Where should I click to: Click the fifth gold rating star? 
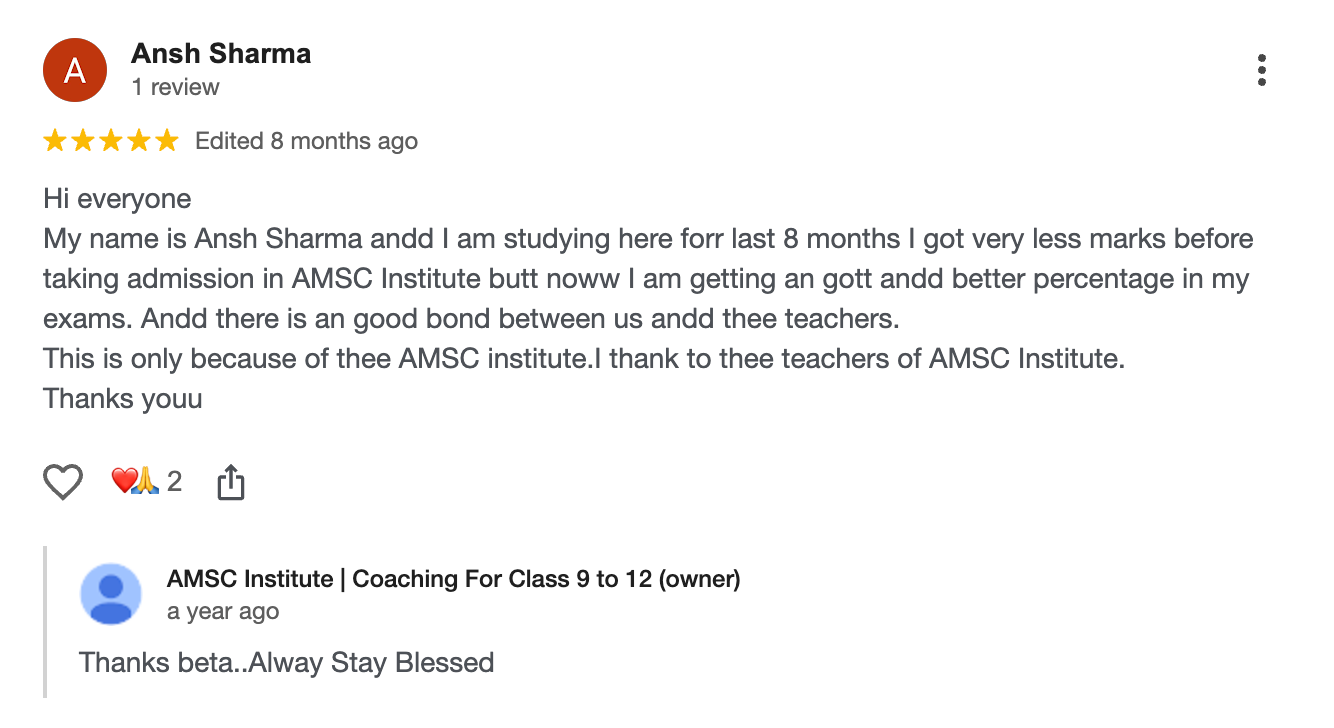(166, 141)
